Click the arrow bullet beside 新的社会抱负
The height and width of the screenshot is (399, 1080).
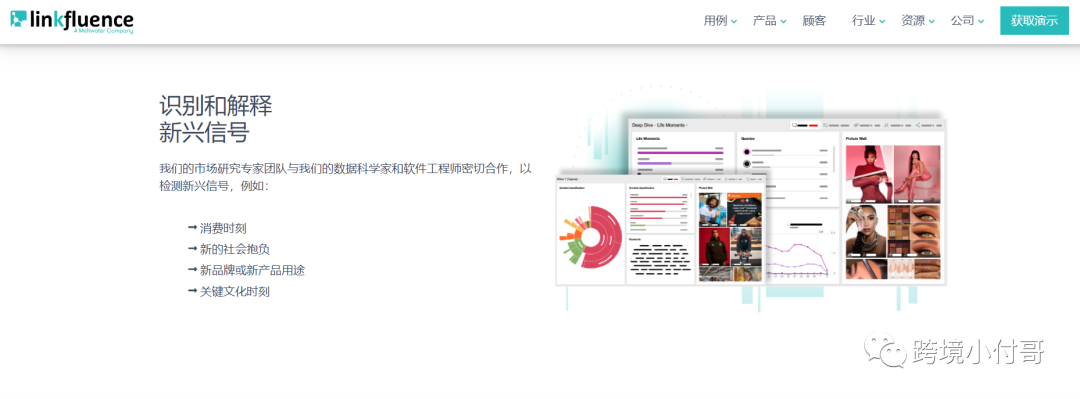click(192, 249)
